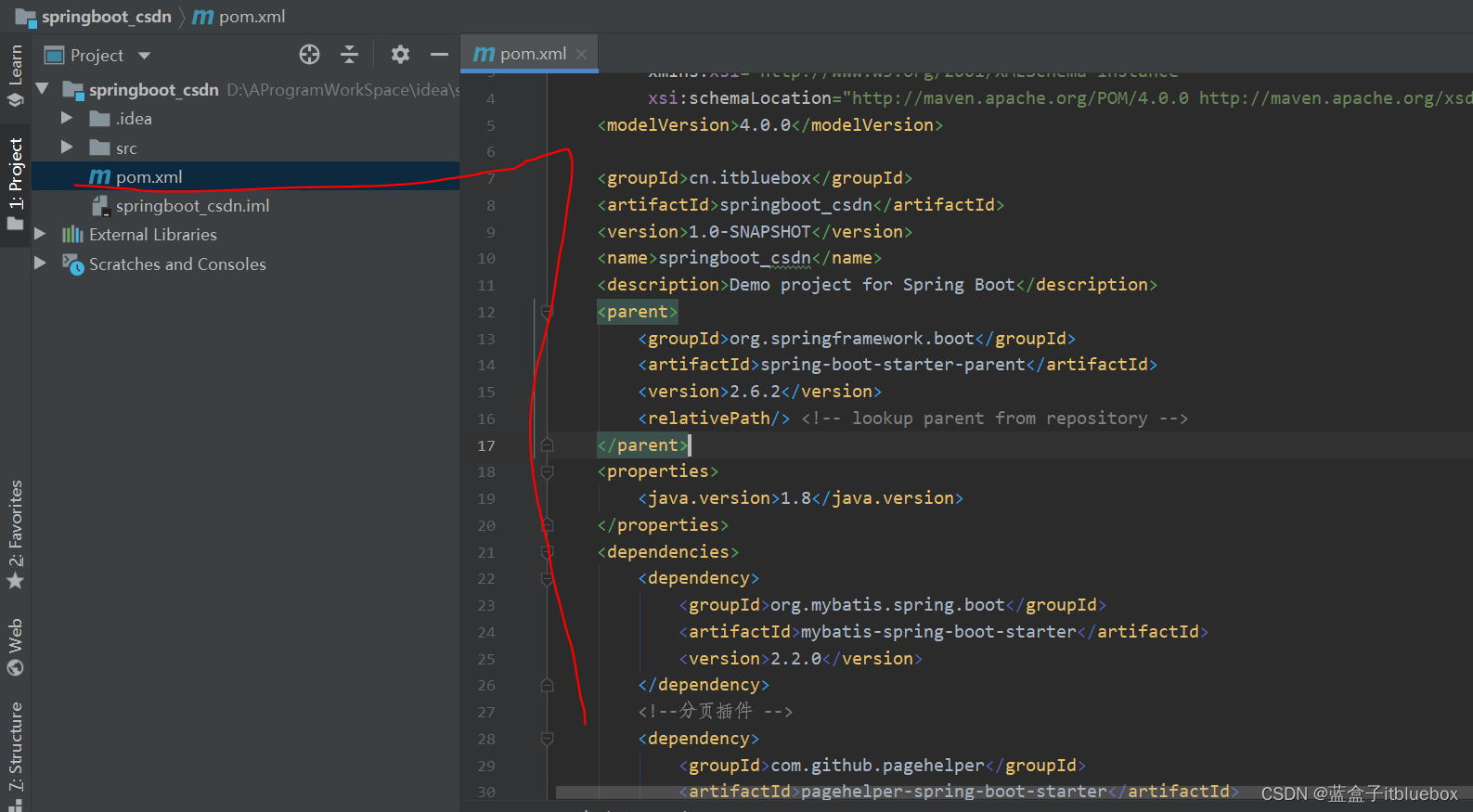Viewport: 1473px width, 812px height.
Task: Click the Scratches and Consoles icon
Action: [x=72, y=264]
